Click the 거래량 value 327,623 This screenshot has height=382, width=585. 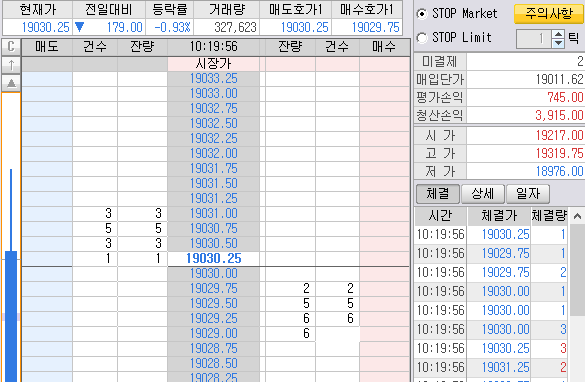click(235, 27)
